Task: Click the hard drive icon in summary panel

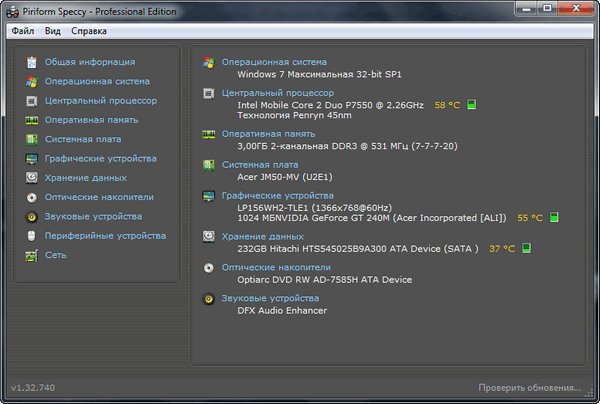Action: [x=209, y=236]
